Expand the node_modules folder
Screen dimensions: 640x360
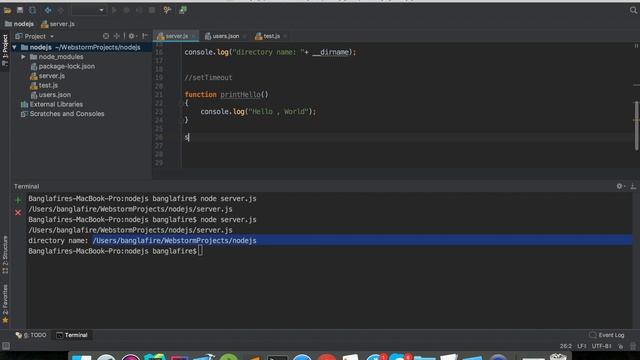point(23,57)
